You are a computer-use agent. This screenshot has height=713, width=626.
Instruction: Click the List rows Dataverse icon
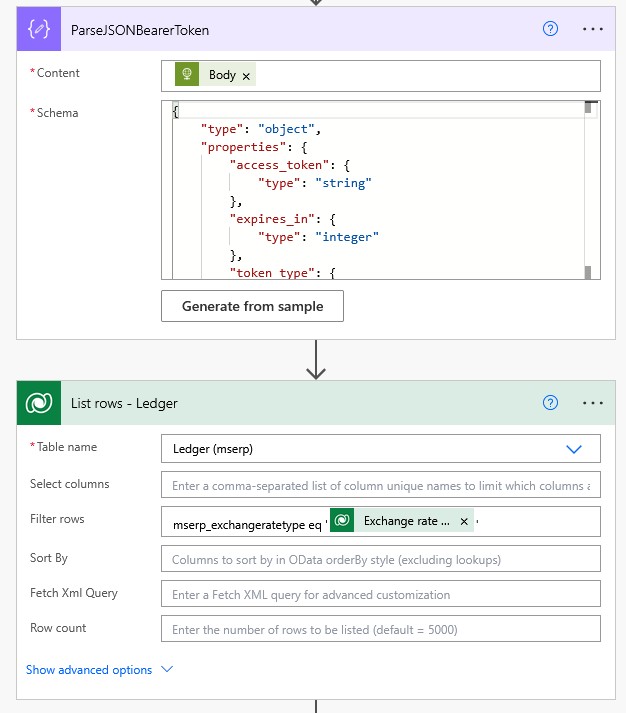click(x=39, y=403)
